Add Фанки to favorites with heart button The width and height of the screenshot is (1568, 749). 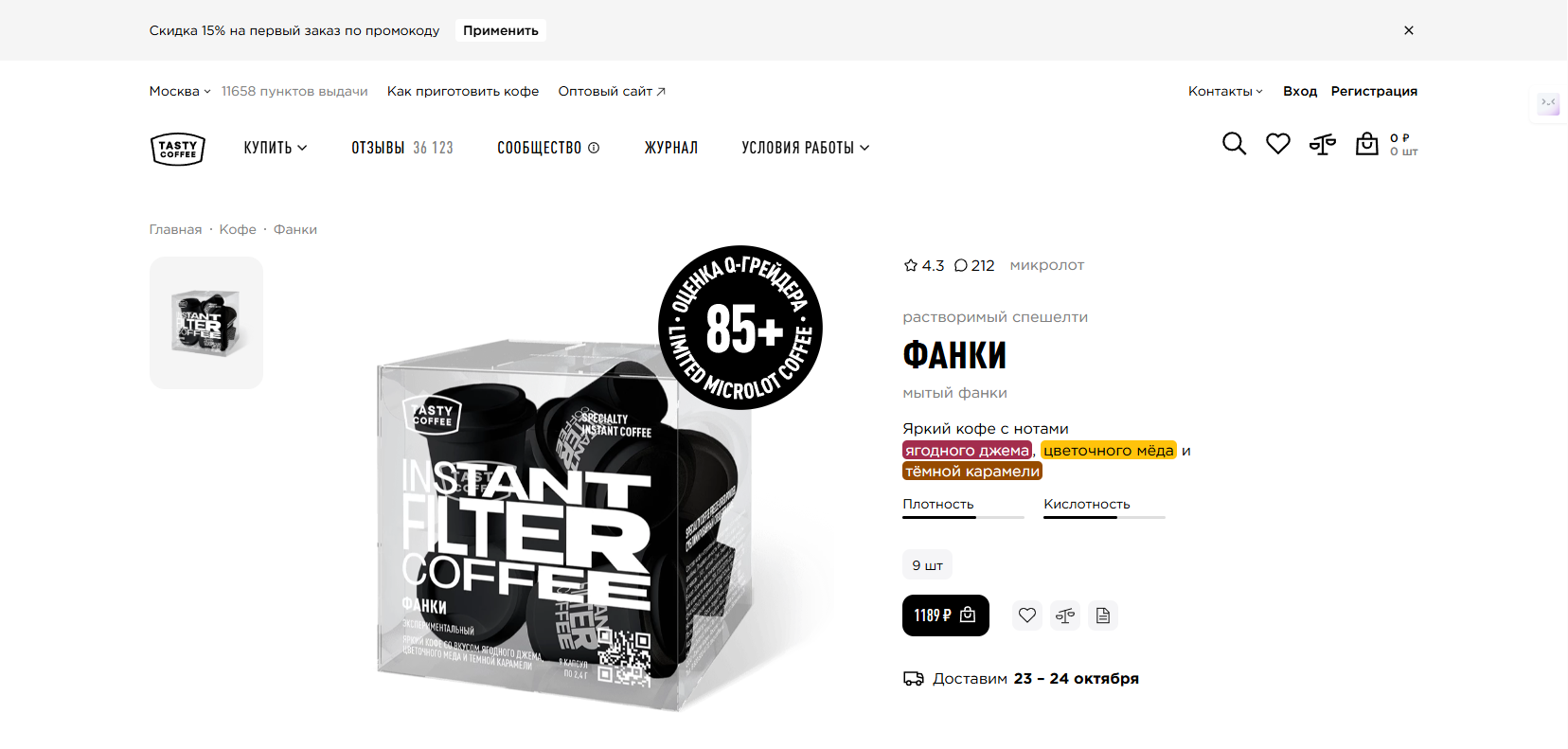coord(1027,615)
